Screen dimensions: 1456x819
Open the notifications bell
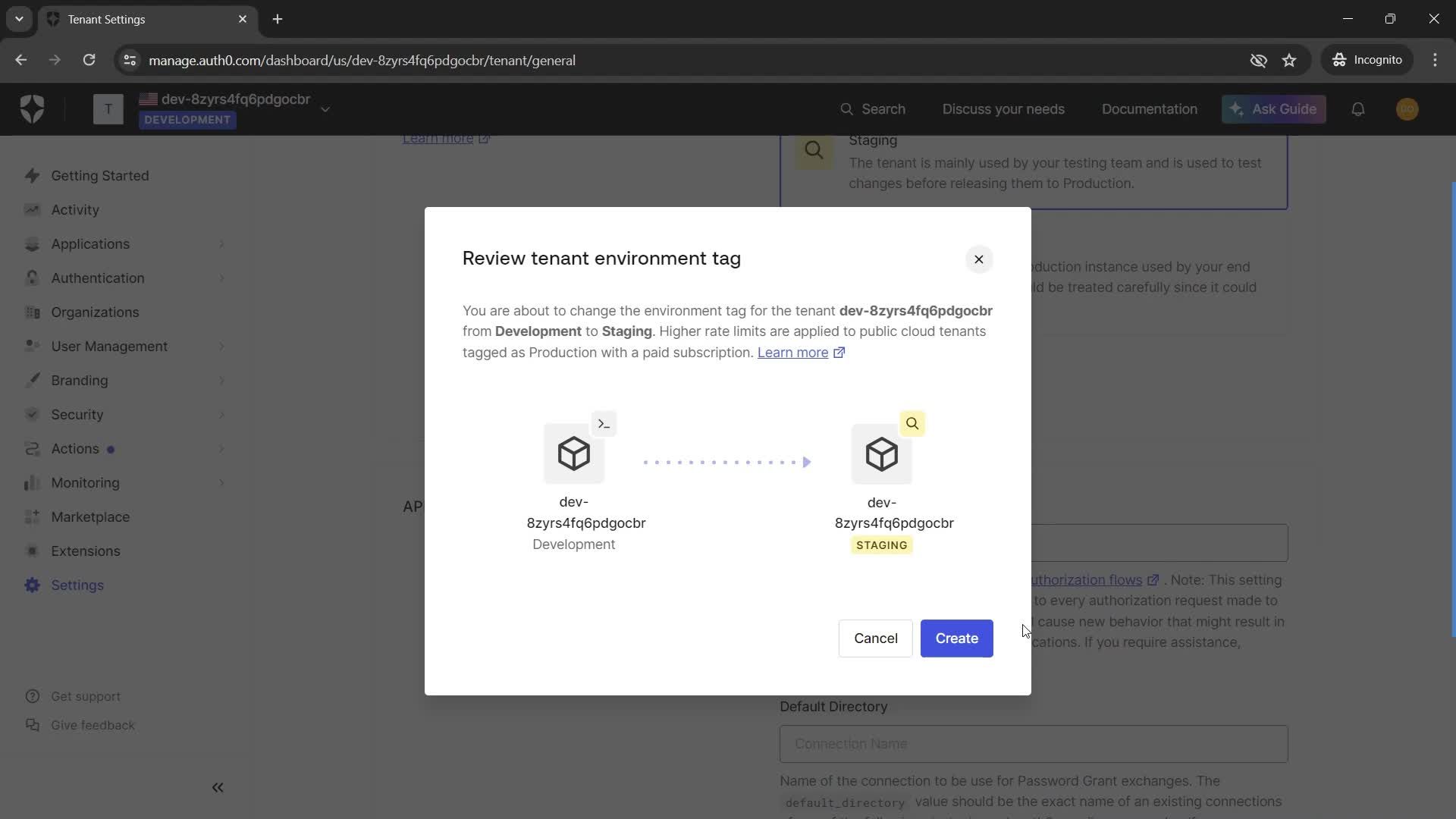pos(1357,109)
